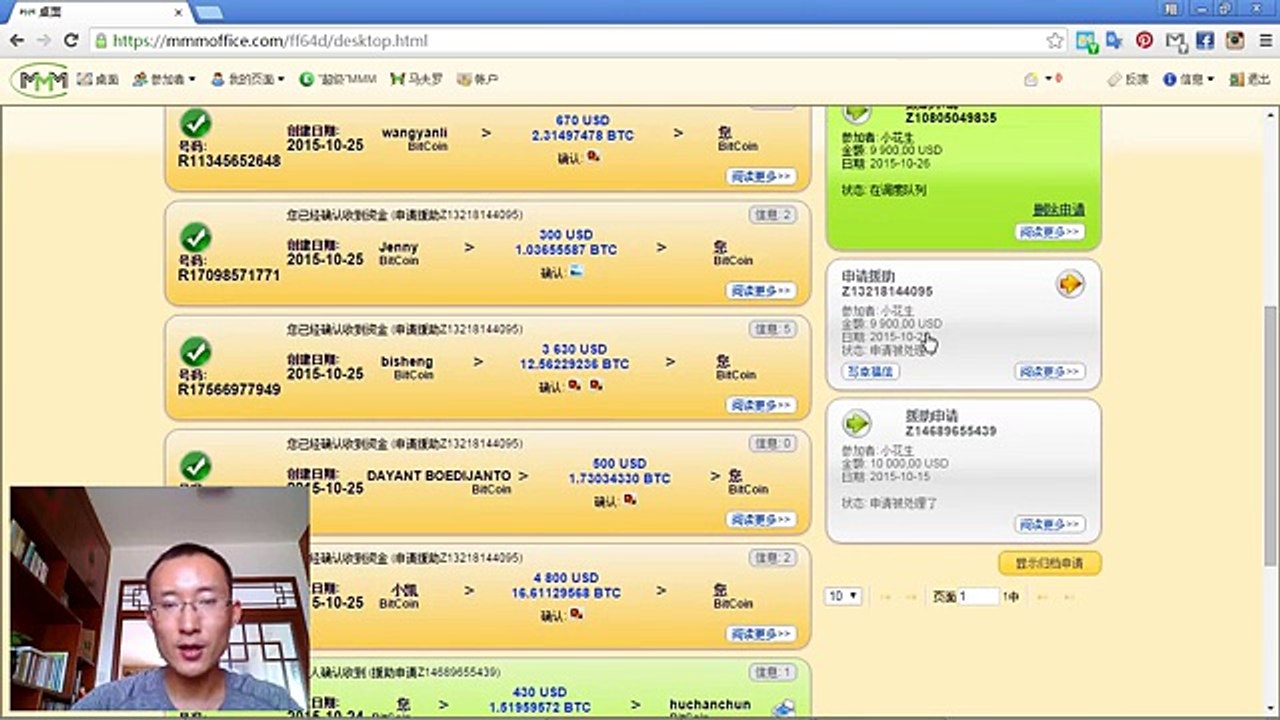Click 阅读更多 on request Z13218144095
Image resolution: width=1280 pixels, height=720 pixels.
click(1050, 371)
